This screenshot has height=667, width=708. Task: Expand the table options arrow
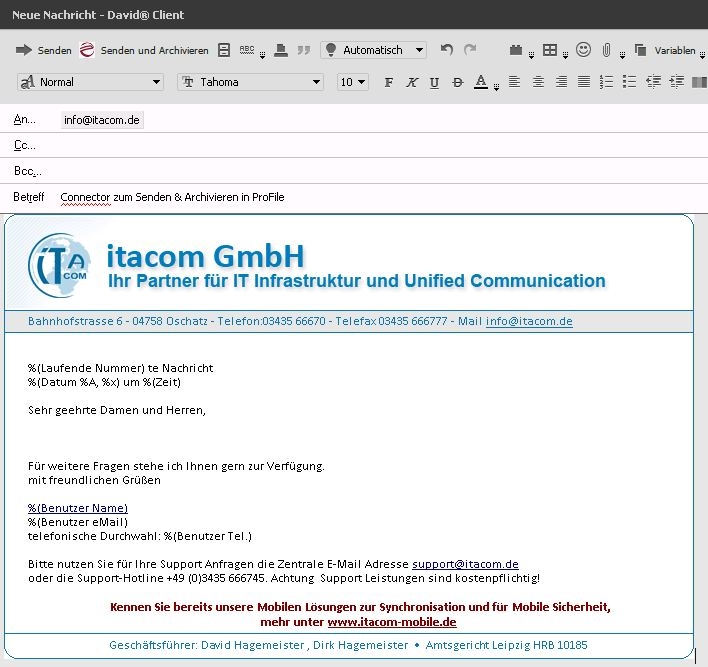pyautogui.click(x=565, y=56)
